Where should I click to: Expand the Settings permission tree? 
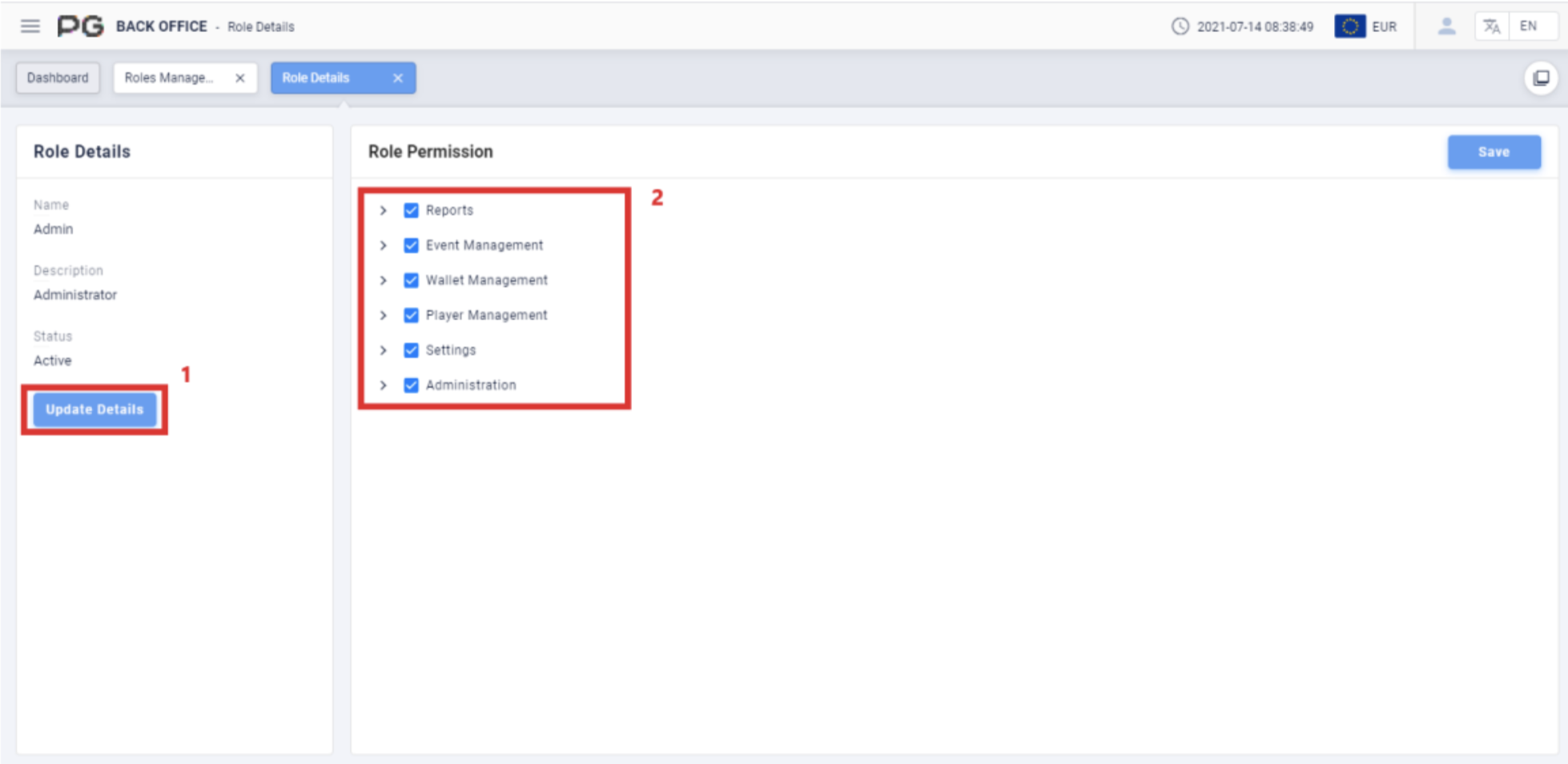click(384, 350)
